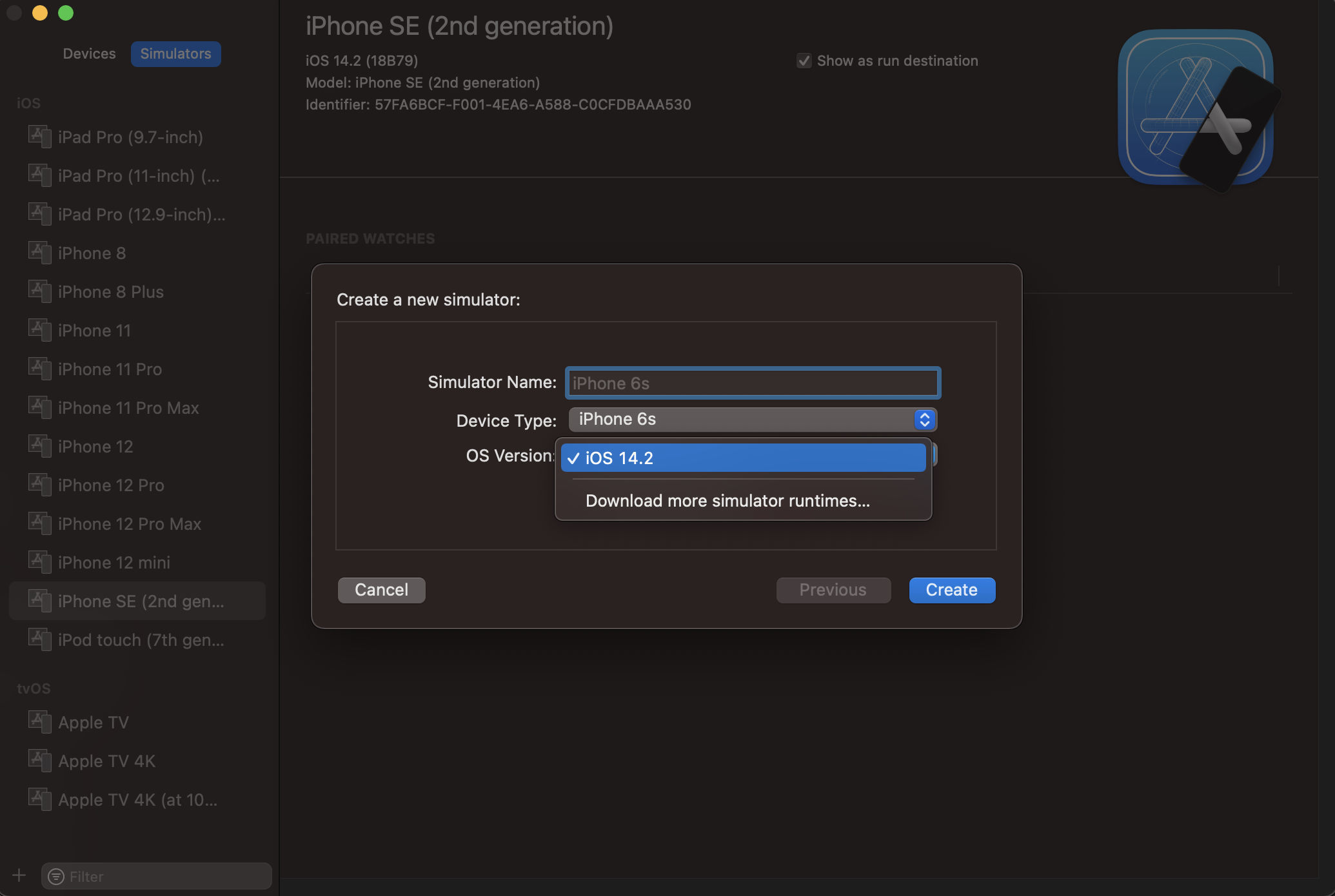Click the plus icon to add simulator
This screenshot has height=896, width=1335.
[x=19, y=875]
